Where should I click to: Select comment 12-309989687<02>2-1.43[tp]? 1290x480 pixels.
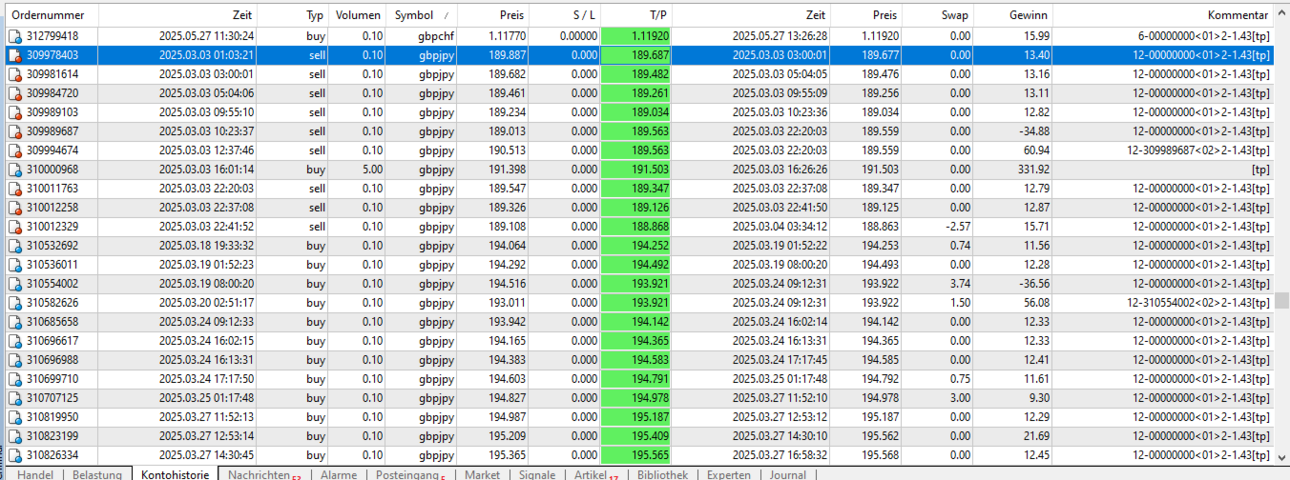[x=1198, y=150]
